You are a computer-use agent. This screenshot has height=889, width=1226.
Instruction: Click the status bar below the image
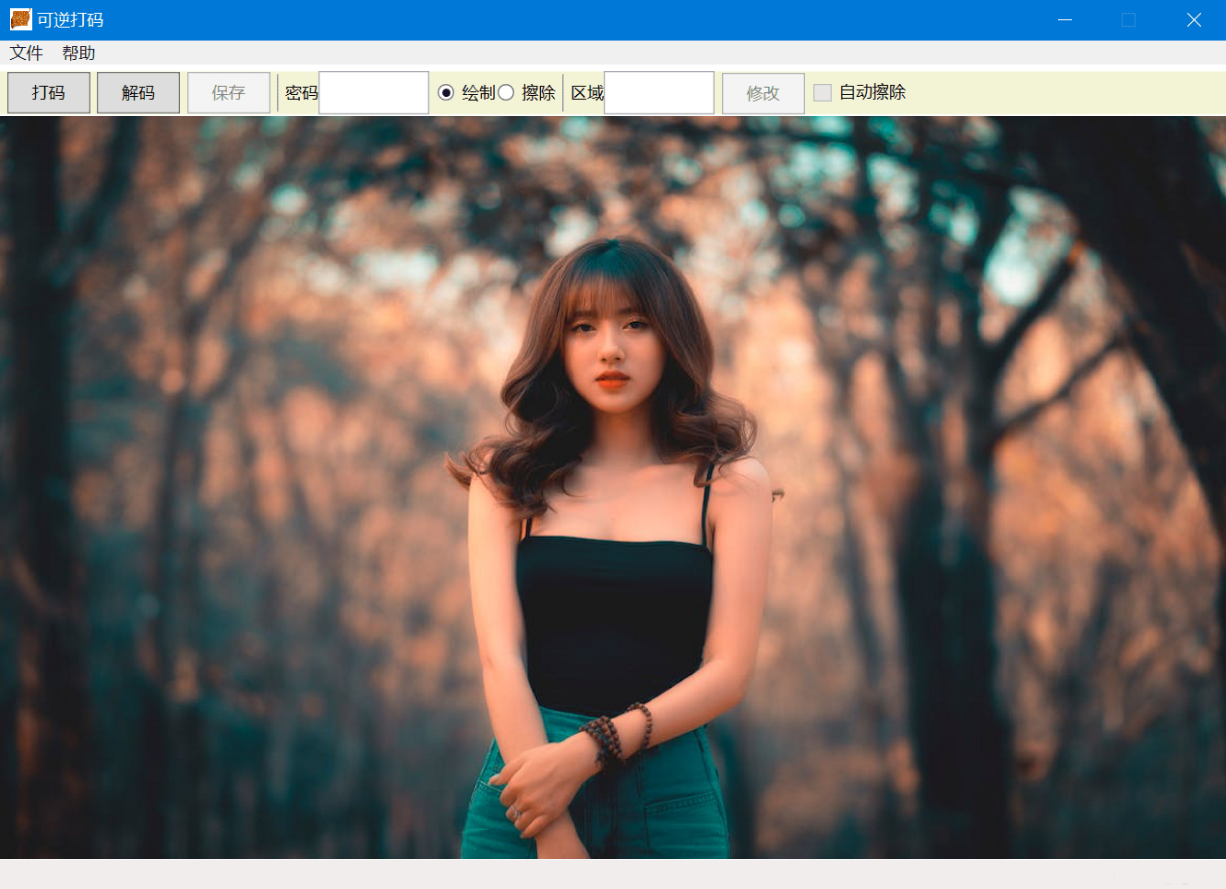(x=612, y=873)
